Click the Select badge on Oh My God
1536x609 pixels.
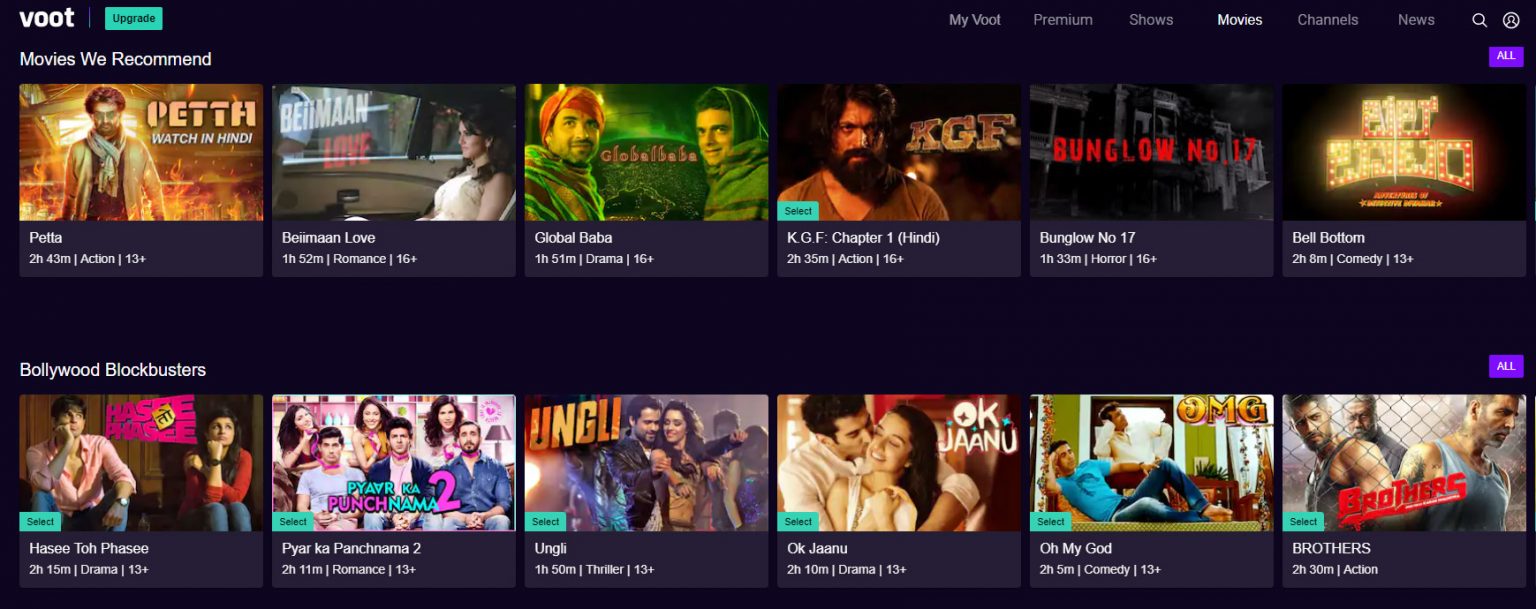pos(1051,521)
